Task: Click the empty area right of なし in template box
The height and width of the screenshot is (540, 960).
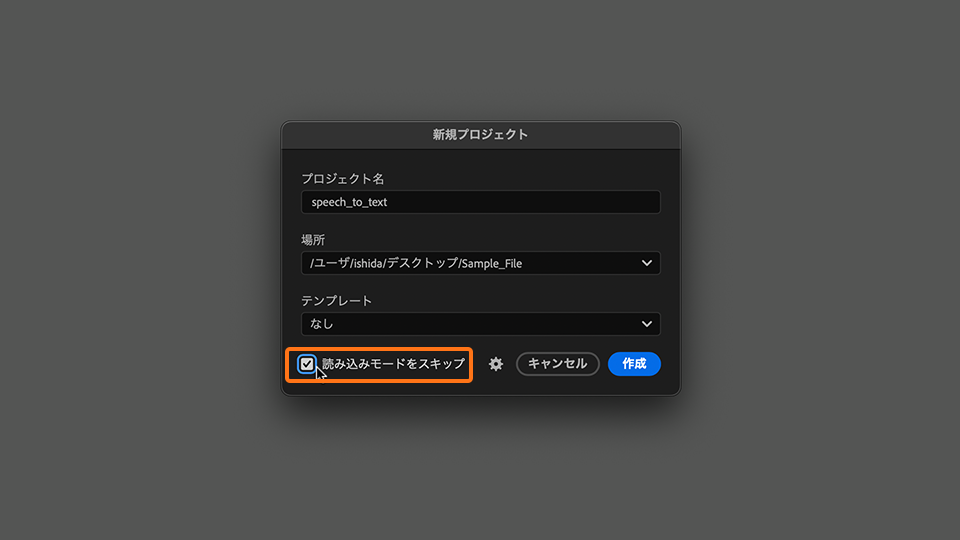Action: click(500, 324)
